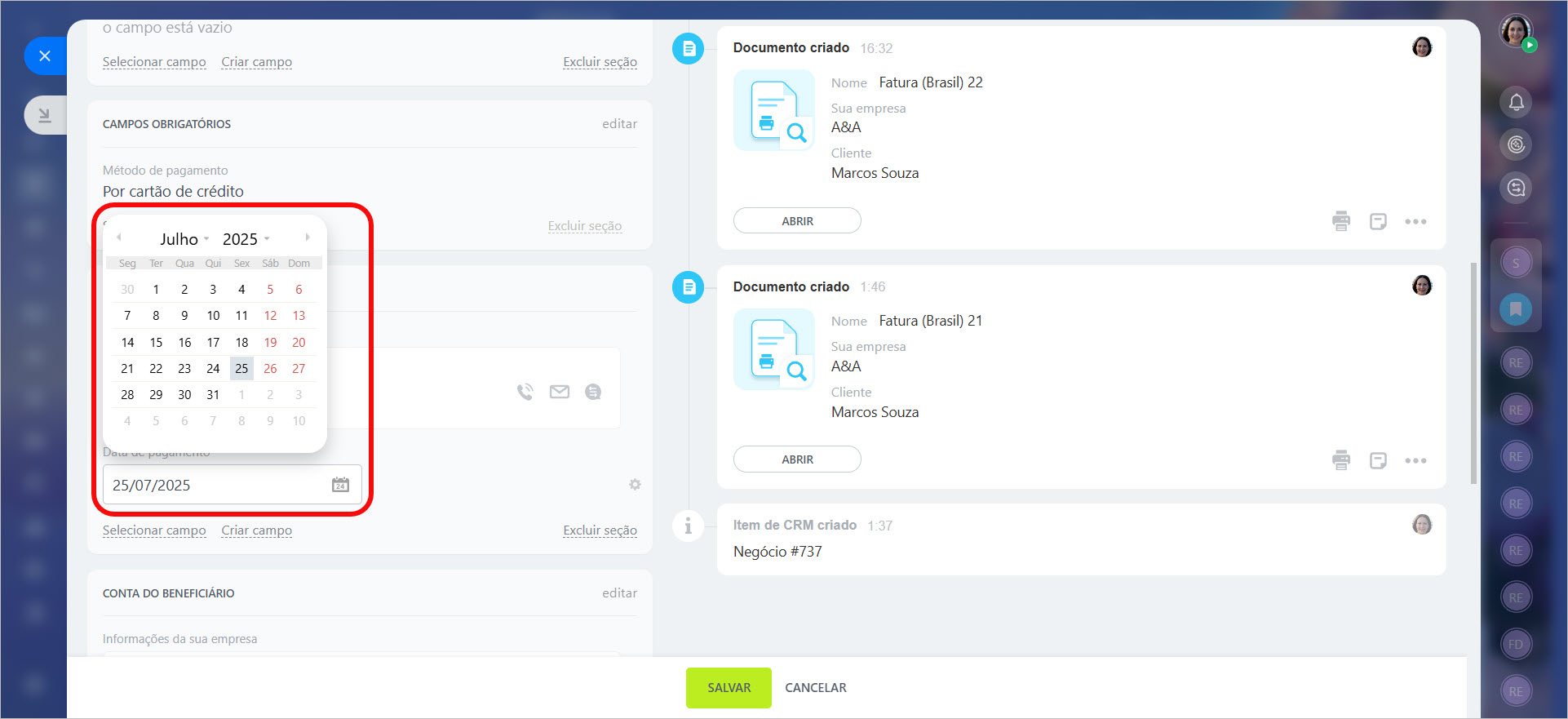This screenshot has width=1568, height=719.
Task: Open calendar picker icon in date field
Action: (x=340, y=485)
